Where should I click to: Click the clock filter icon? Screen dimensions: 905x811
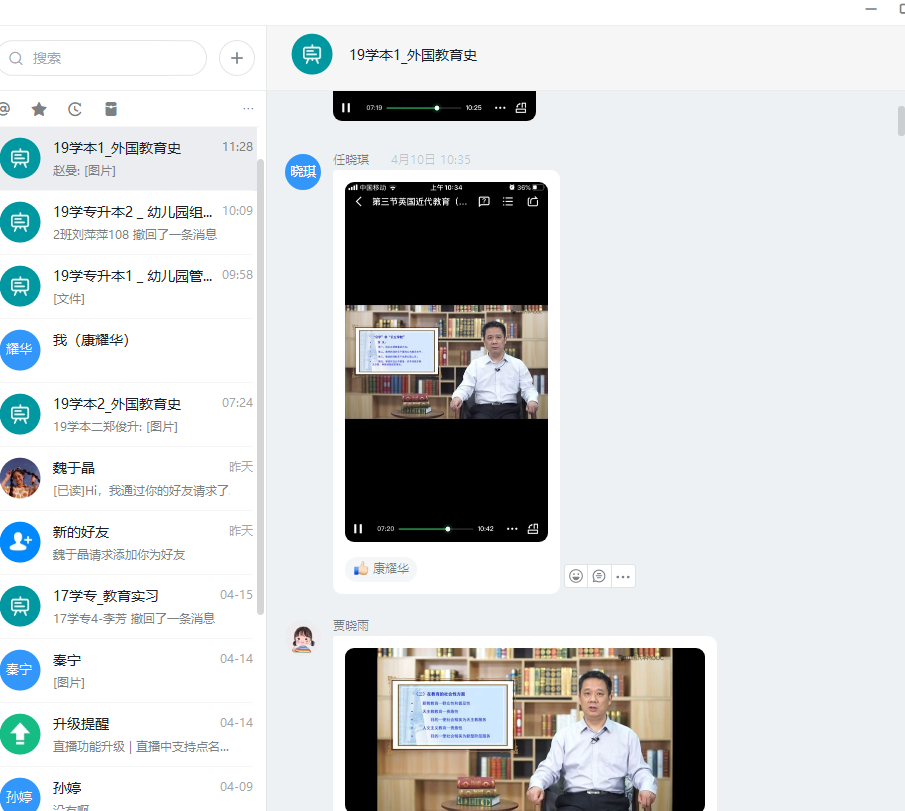click(75, 109)
